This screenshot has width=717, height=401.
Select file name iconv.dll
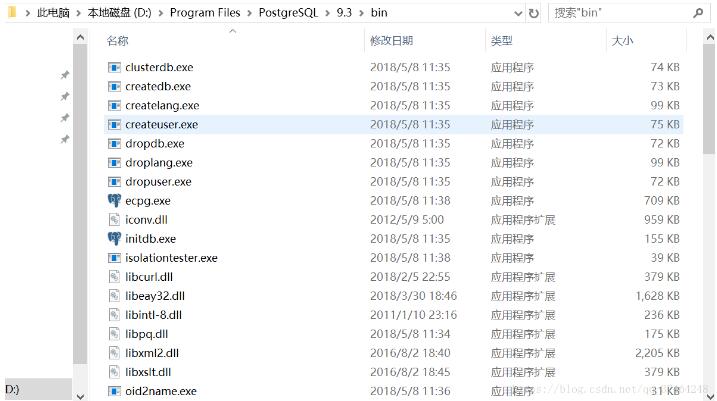tap(146, 220)
